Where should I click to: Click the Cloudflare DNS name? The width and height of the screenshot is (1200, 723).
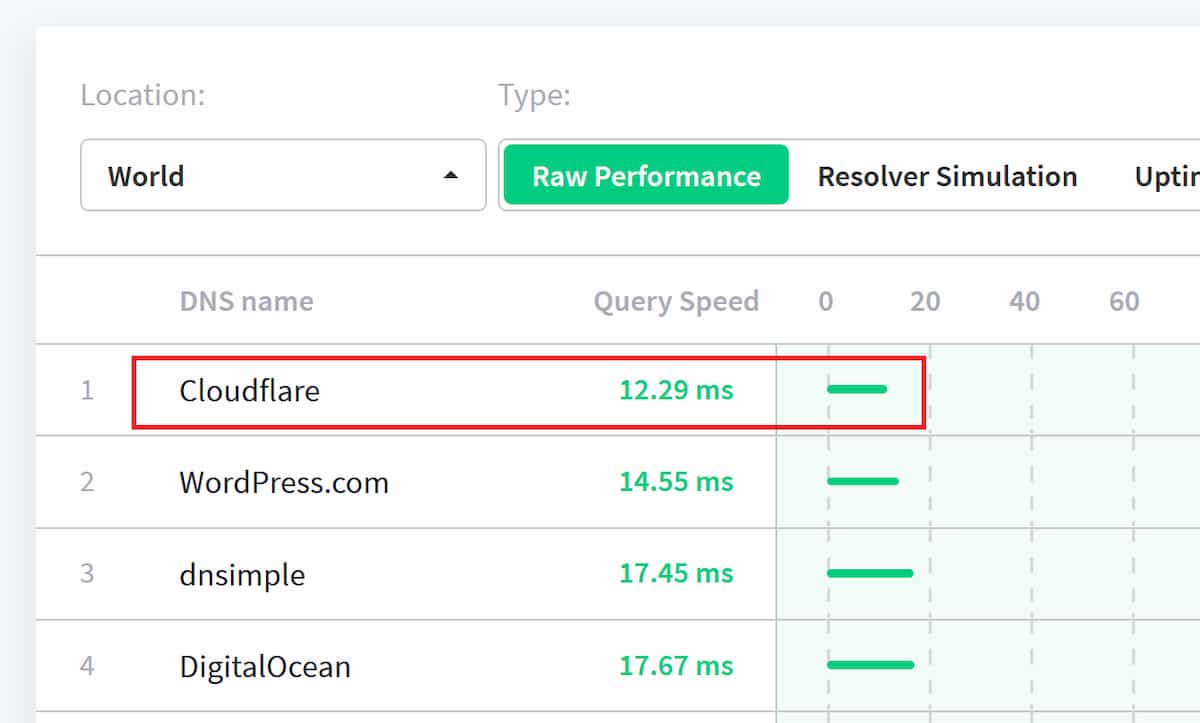pyautogui.click(x=250, y=390)
